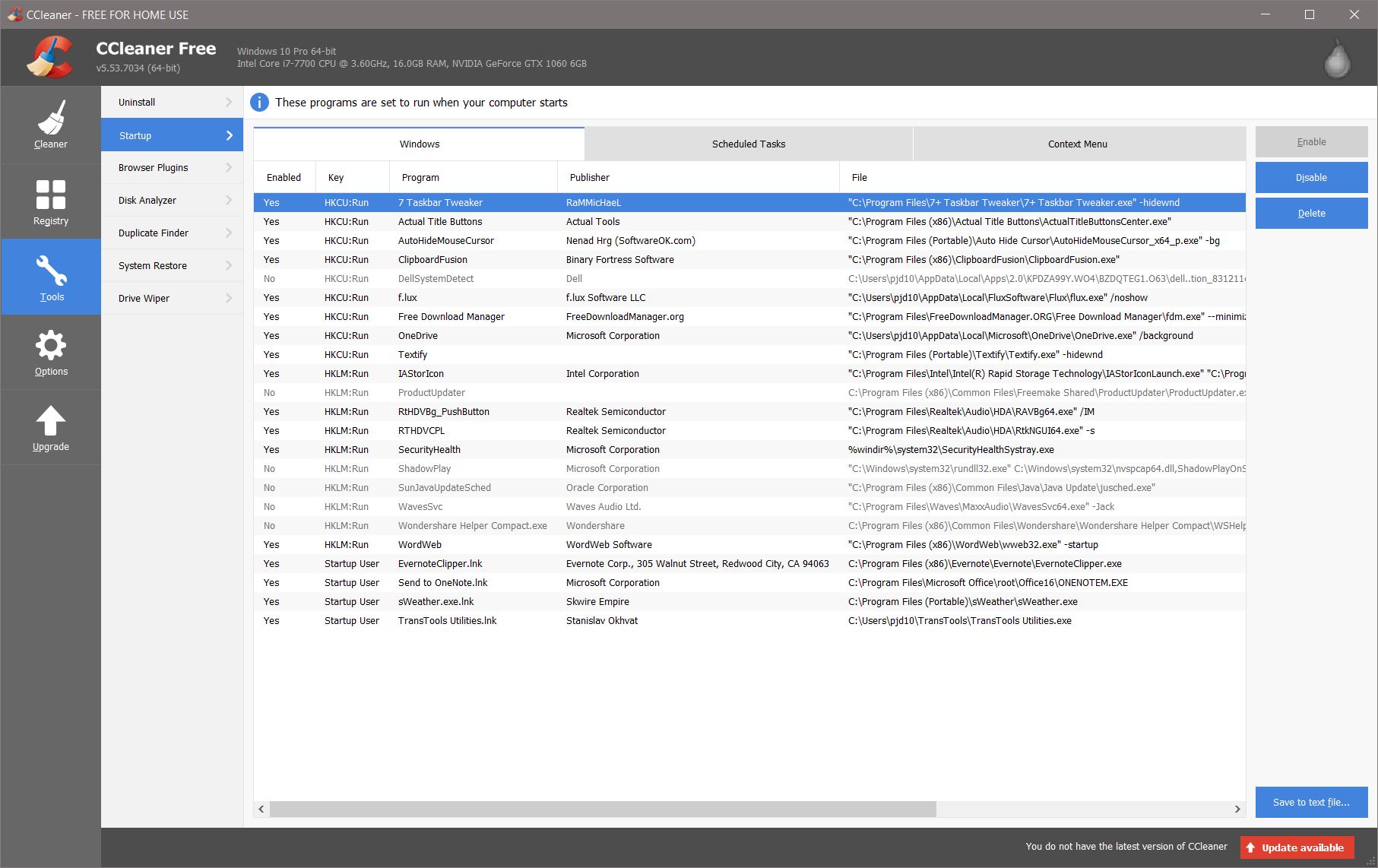Click Save to text file button
Screen dimensions: 1378x868
(x=1311, y=803)
